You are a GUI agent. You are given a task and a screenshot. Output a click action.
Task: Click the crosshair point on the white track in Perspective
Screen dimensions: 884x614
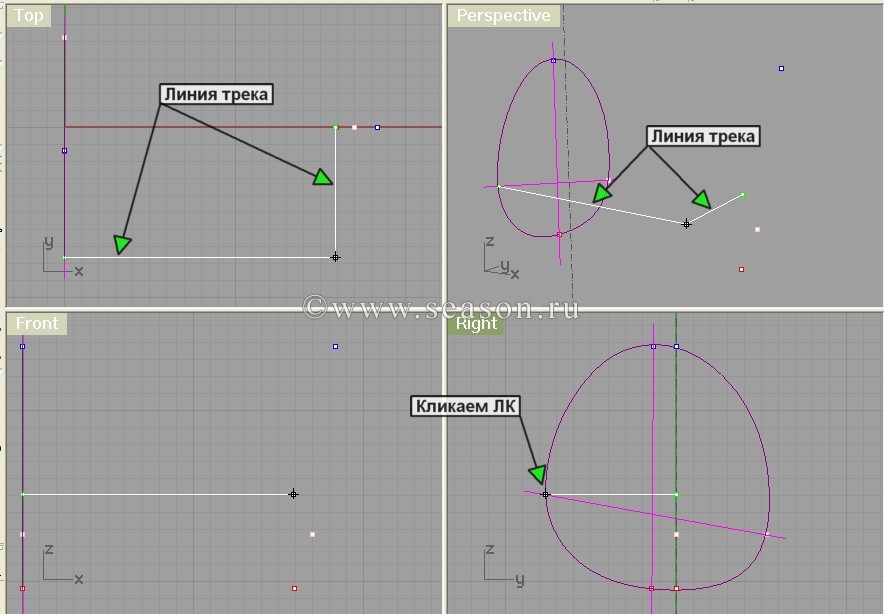click(686, 224)
